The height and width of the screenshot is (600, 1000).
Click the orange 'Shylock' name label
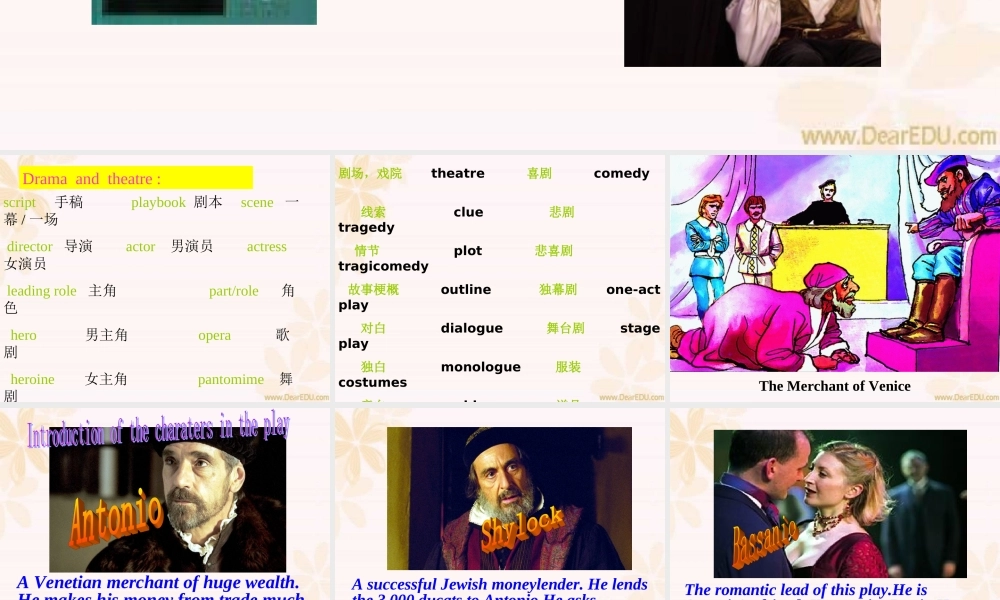[522, 528]
